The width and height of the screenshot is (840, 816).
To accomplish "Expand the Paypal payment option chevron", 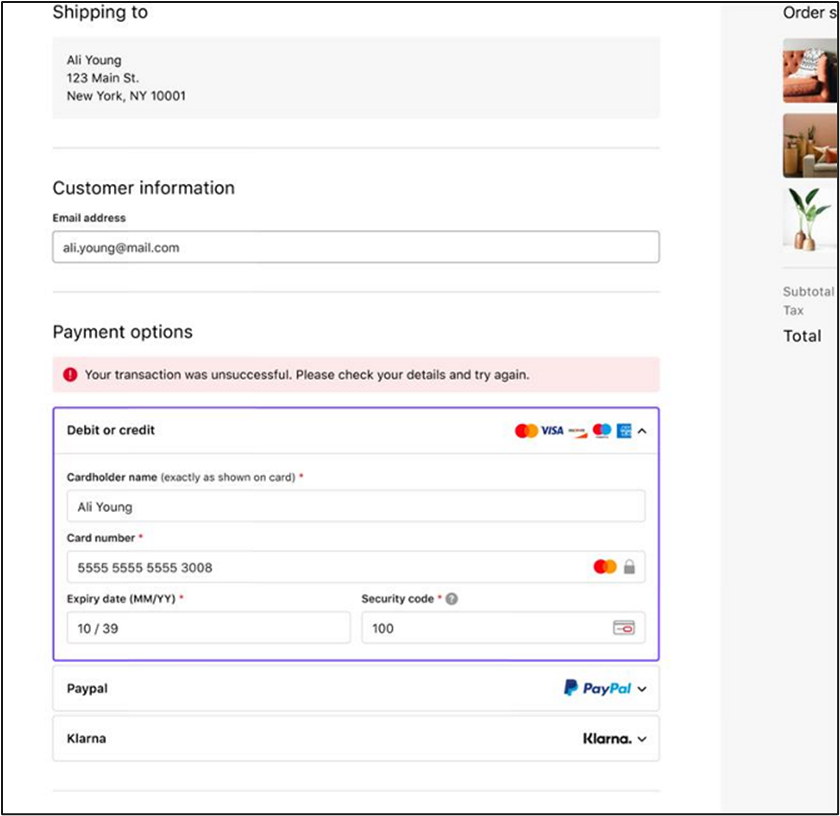I will [642, 689].
